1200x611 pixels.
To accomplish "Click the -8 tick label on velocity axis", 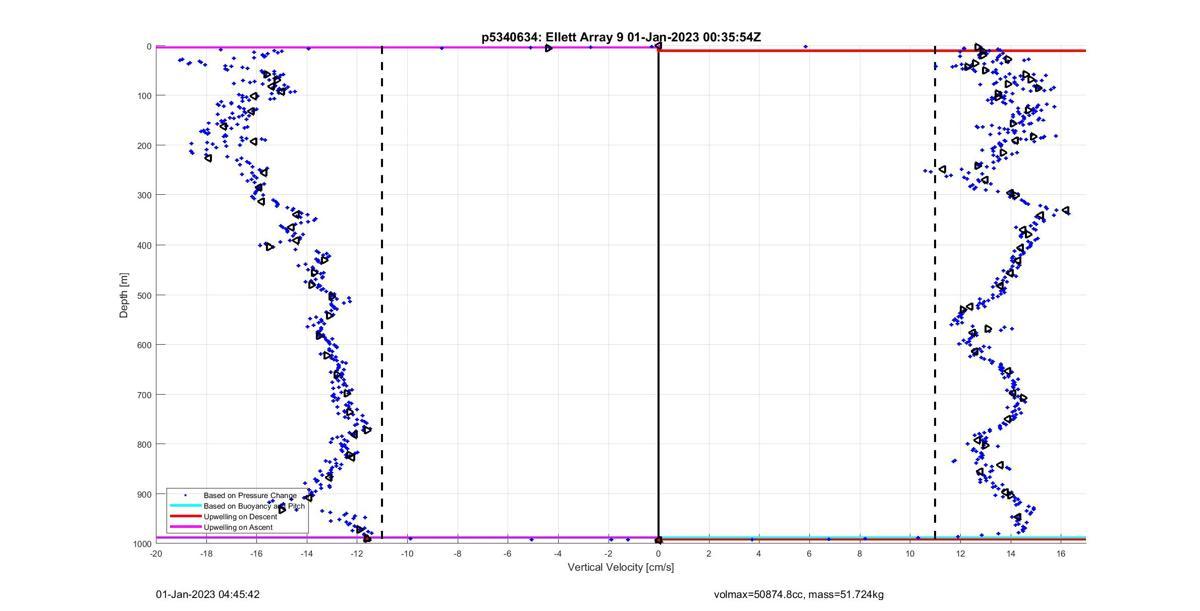I will point(457,552).
